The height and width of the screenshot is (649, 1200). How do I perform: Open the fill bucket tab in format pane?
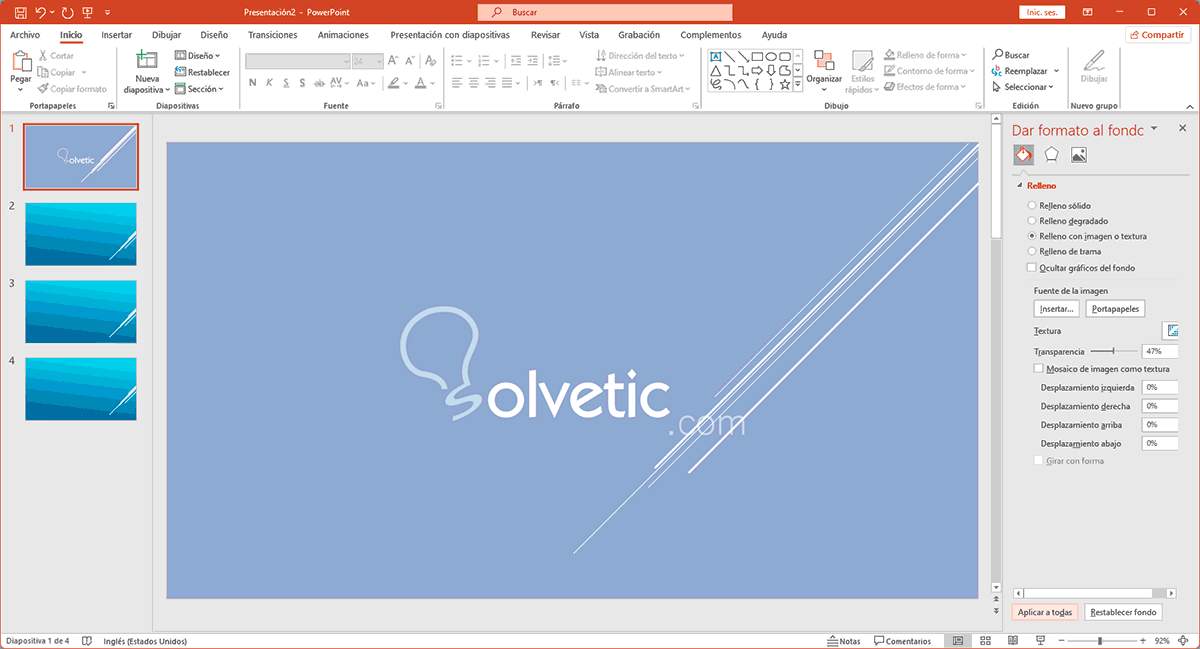pyautogui.click(x=1023, y=155)
